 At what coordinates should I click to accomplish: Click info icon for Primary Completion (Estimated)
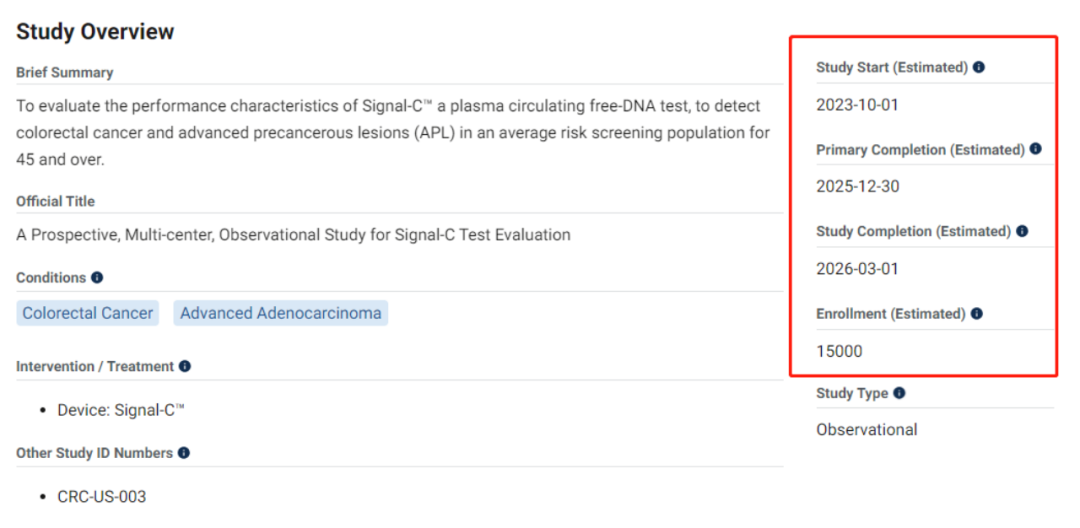click(x=1036, y=149)
